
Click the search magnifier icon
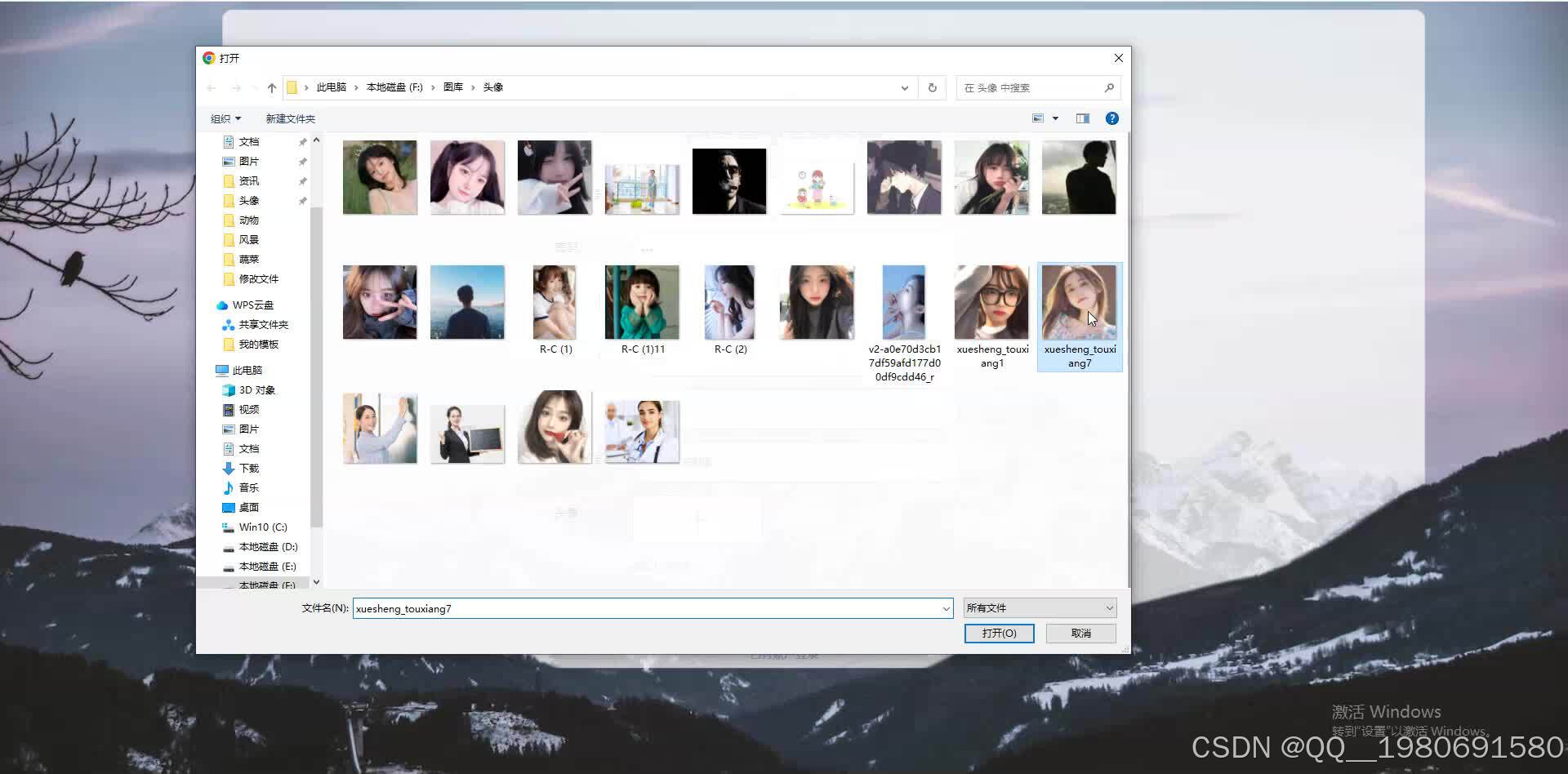1109,87
